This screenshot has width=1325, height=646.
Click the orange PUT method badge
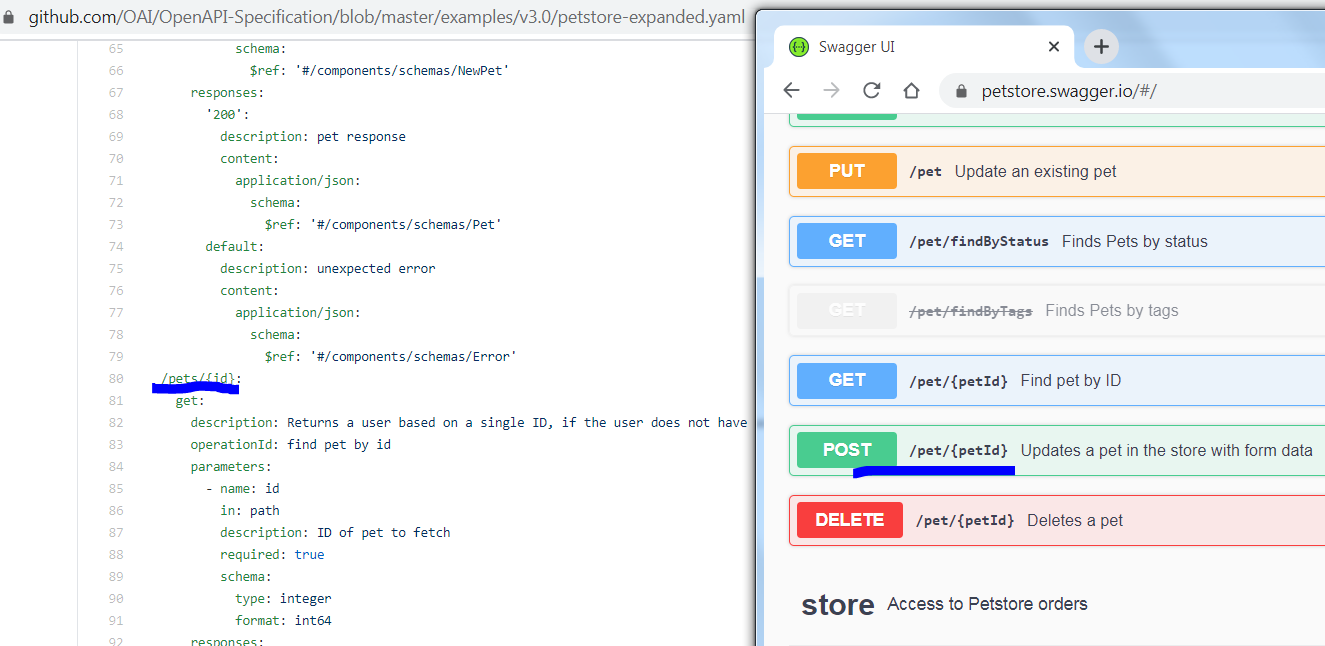[x=847, y=171]
